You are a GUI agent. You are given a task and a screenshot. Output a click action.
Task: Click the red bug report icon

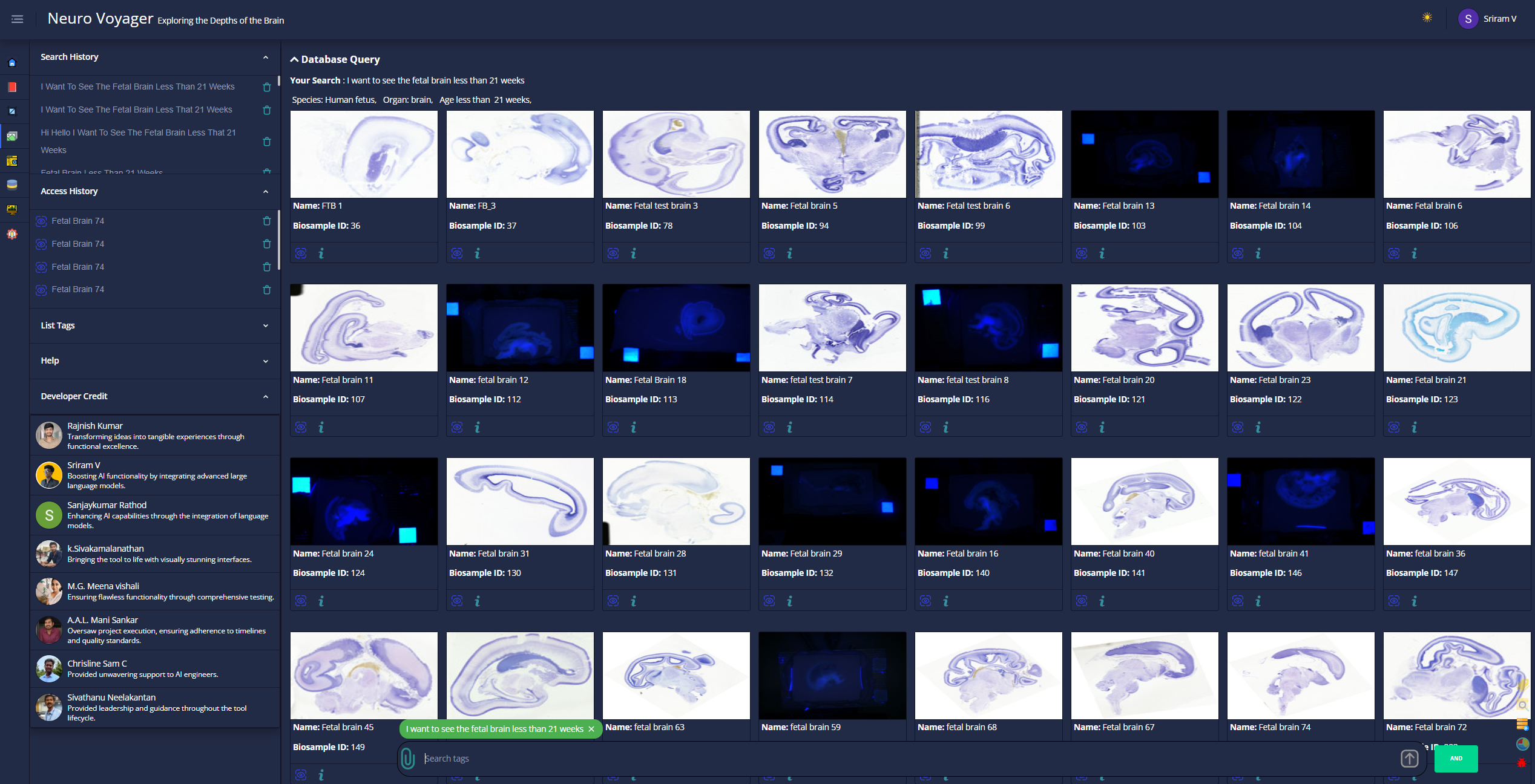[x=1522, y=763]
